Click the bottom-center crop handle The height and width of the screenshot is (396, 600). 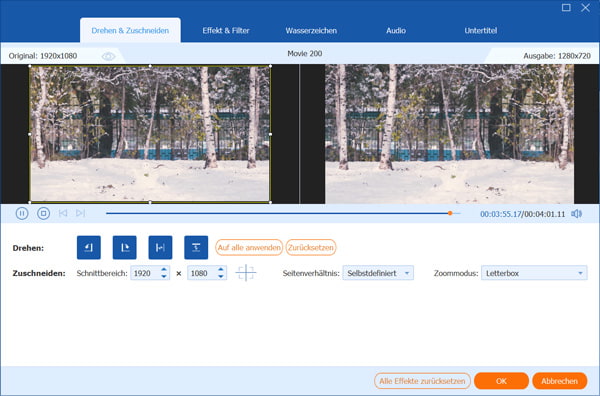tap(150, 202)
